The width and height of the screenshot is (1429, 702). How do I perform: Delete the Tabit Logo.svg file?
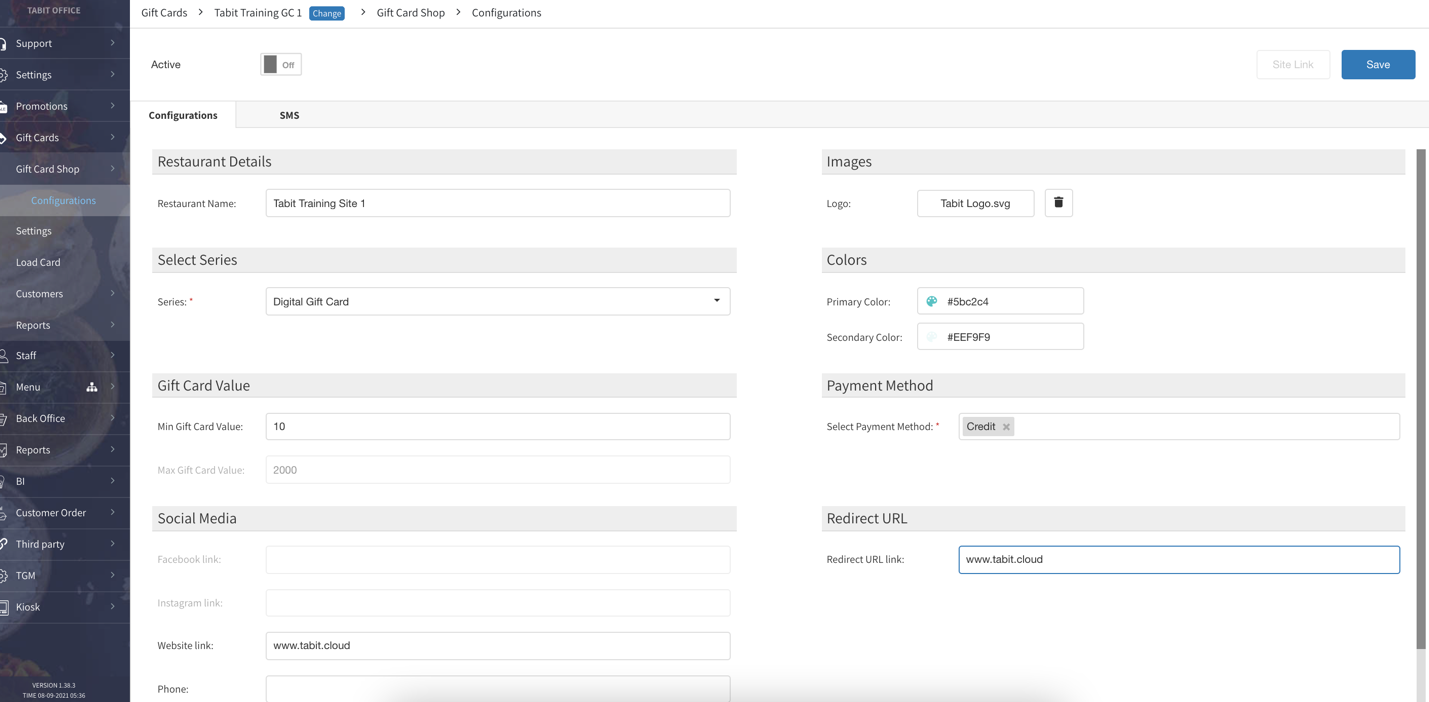(x=1058, y=203)
